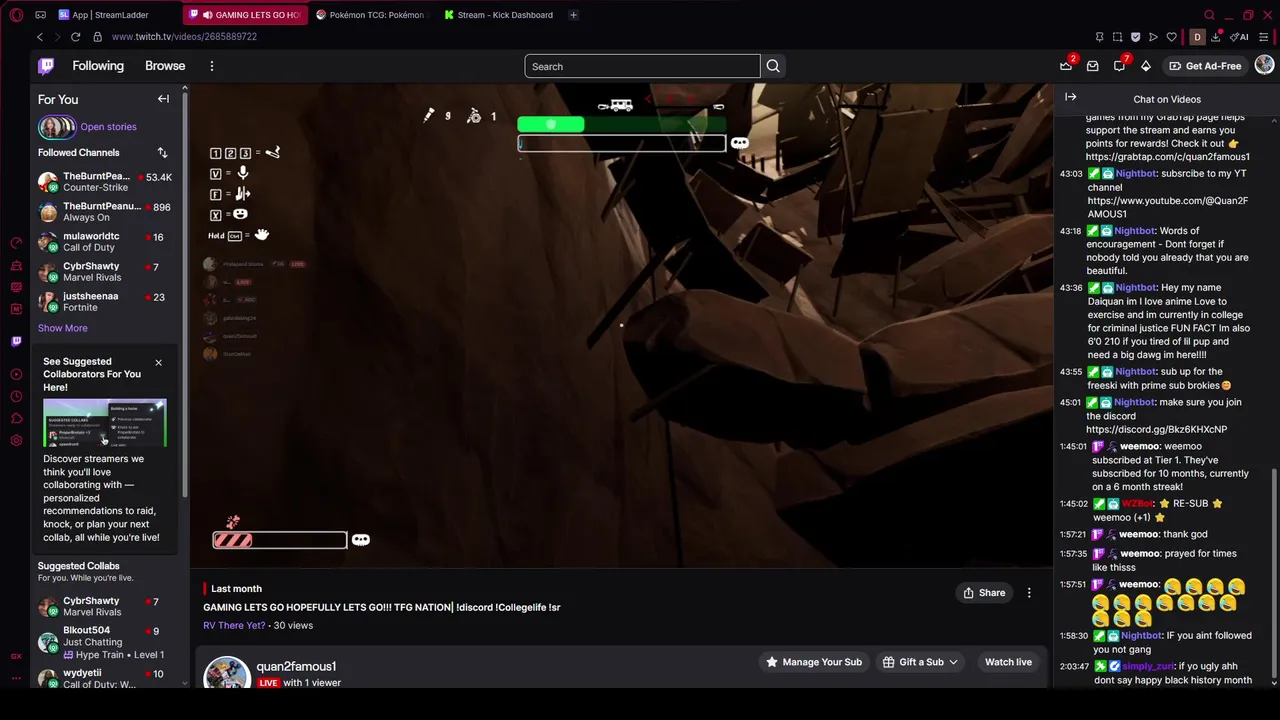Open the ad blocker shield icon

1135,37
